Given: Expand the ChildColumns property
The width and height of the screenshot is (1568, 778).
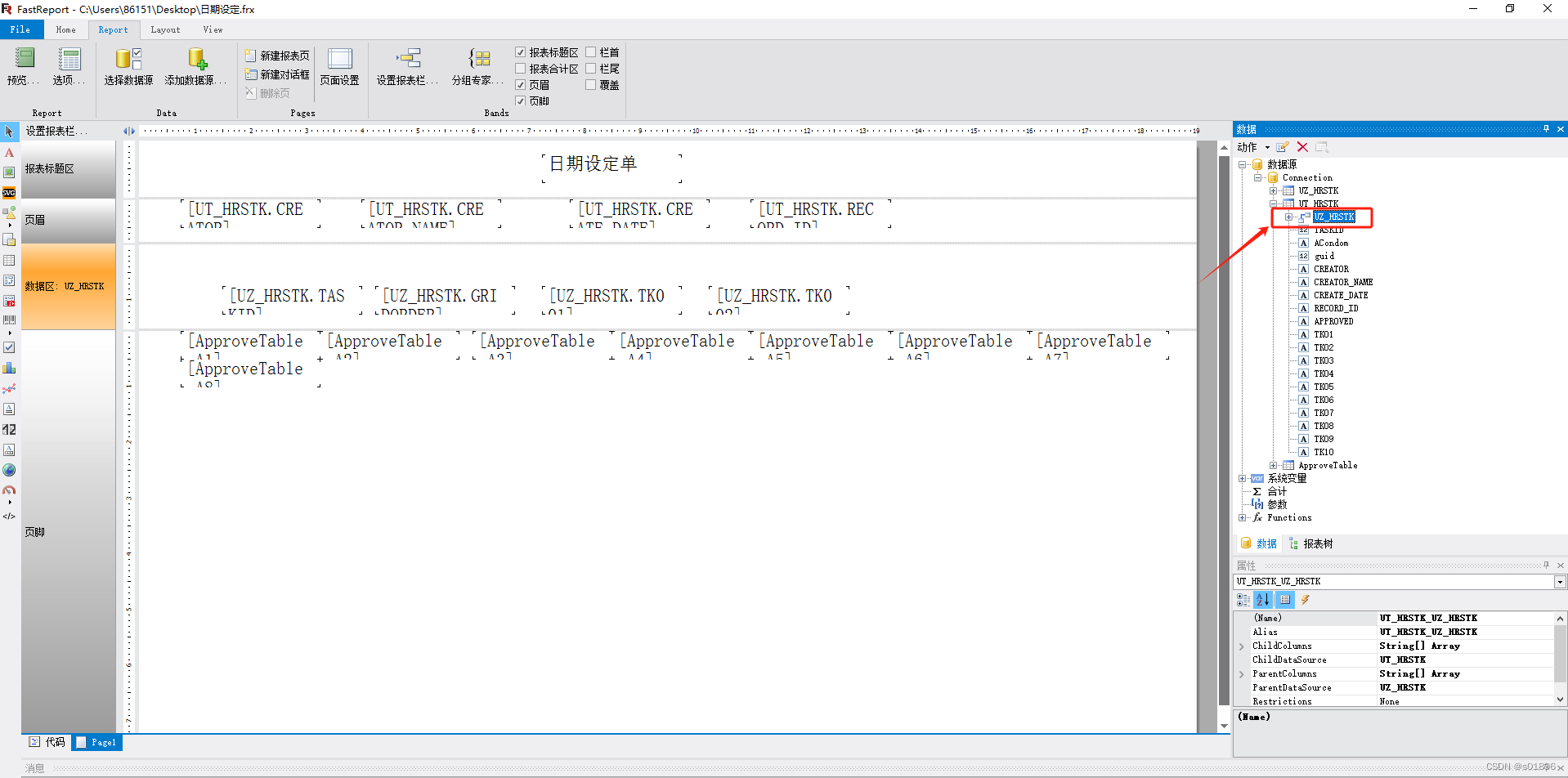Looking at the screenshot, I should 1242,646.
